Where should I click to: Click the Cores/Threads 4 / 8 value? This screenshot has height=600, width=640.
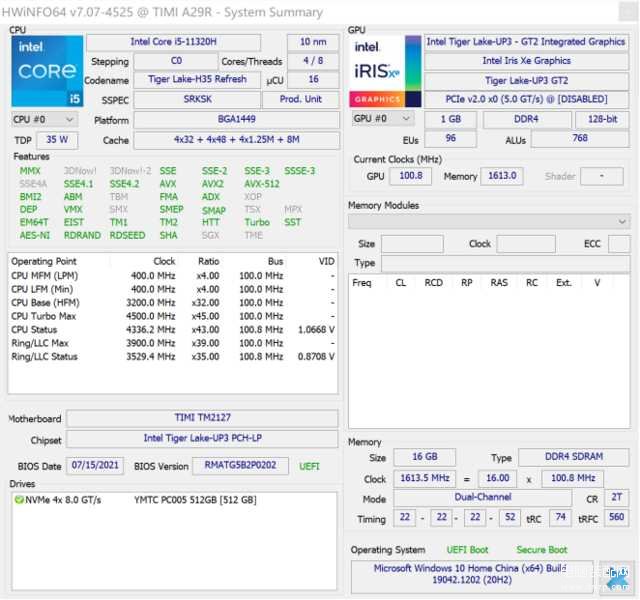click(313, 61)
